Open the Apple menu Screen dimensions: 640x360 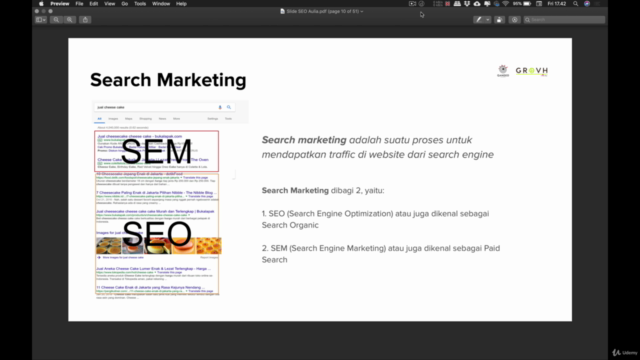pos(41,4)
